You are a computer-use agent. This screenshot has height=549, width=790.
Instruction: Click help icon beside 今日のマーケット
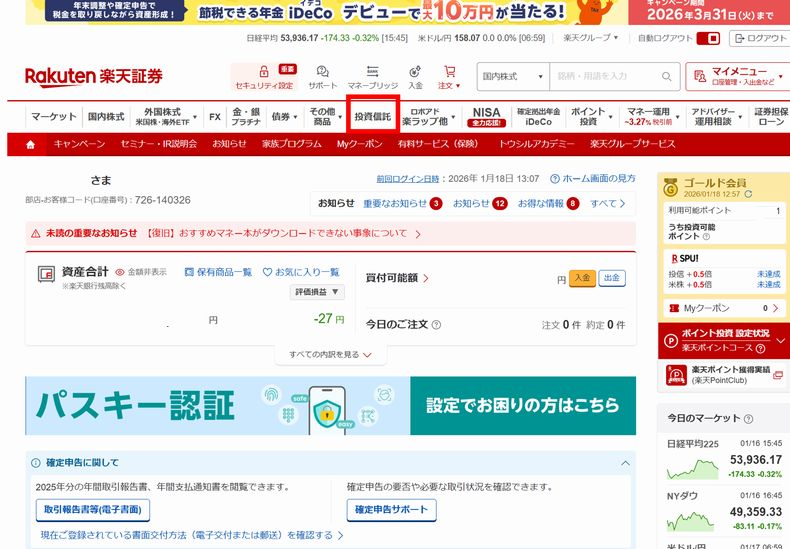coord(748,419)
